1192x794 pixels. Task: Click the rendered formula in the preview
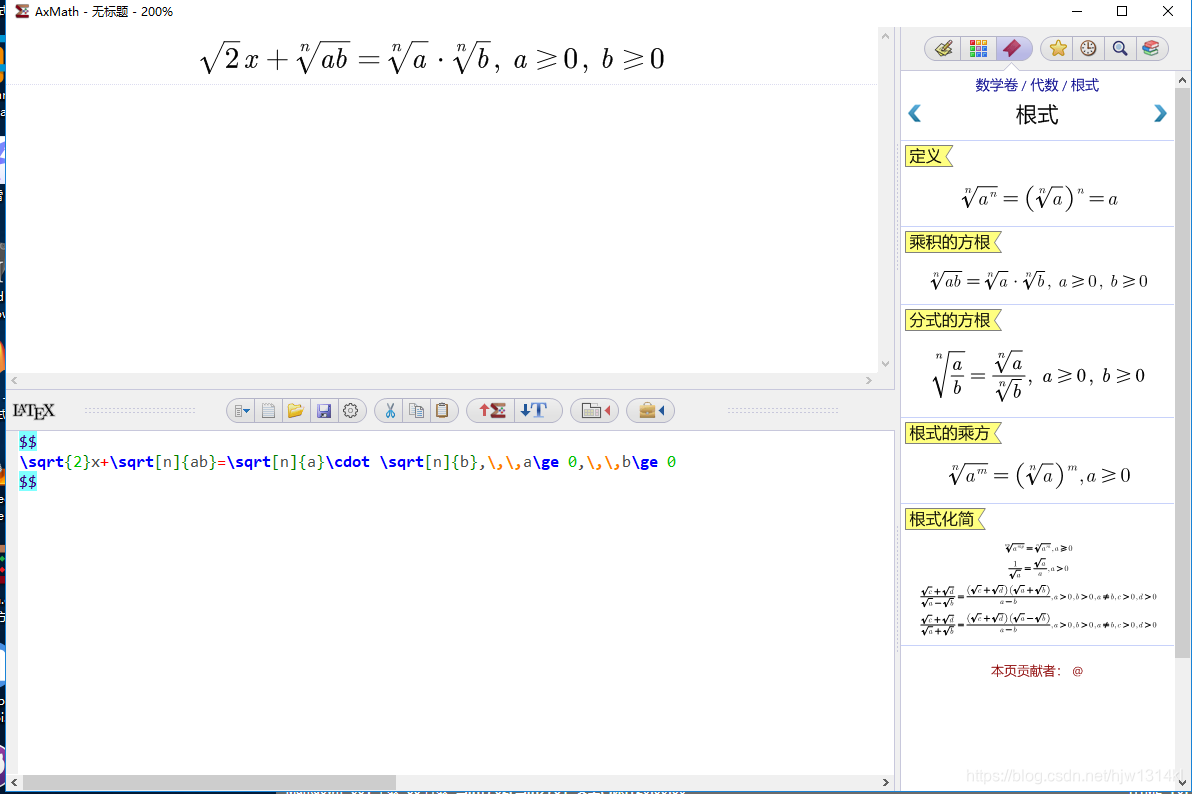pyautogui.click(x=432, y=58)
